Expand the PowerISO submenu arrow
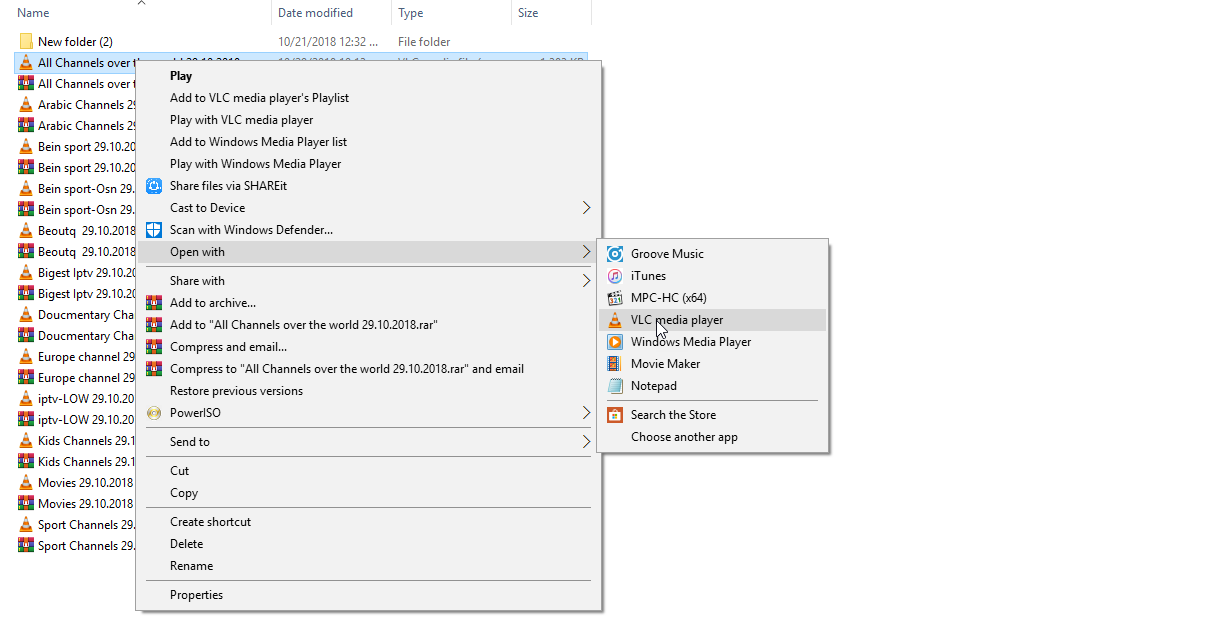 tap(586, 413)
